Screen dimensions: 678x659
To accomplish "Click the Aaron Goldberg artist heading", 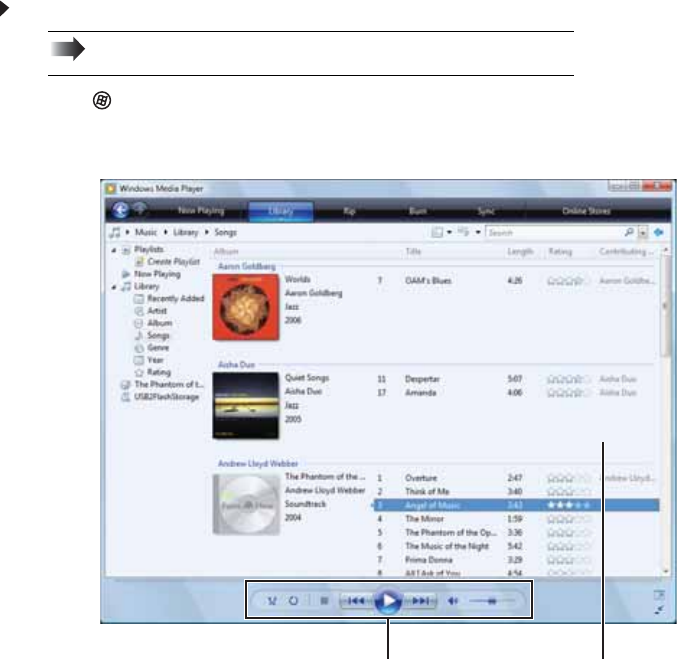I will click(247, 266).
